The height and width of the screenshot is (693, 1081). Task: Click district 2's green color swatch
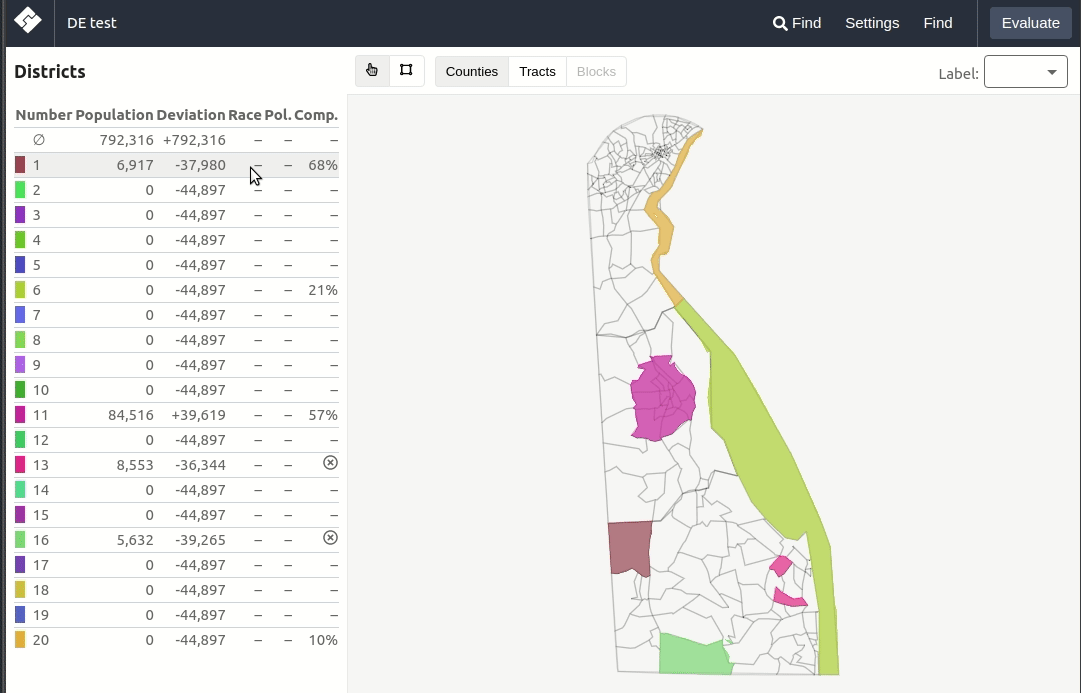click(19, 189)
